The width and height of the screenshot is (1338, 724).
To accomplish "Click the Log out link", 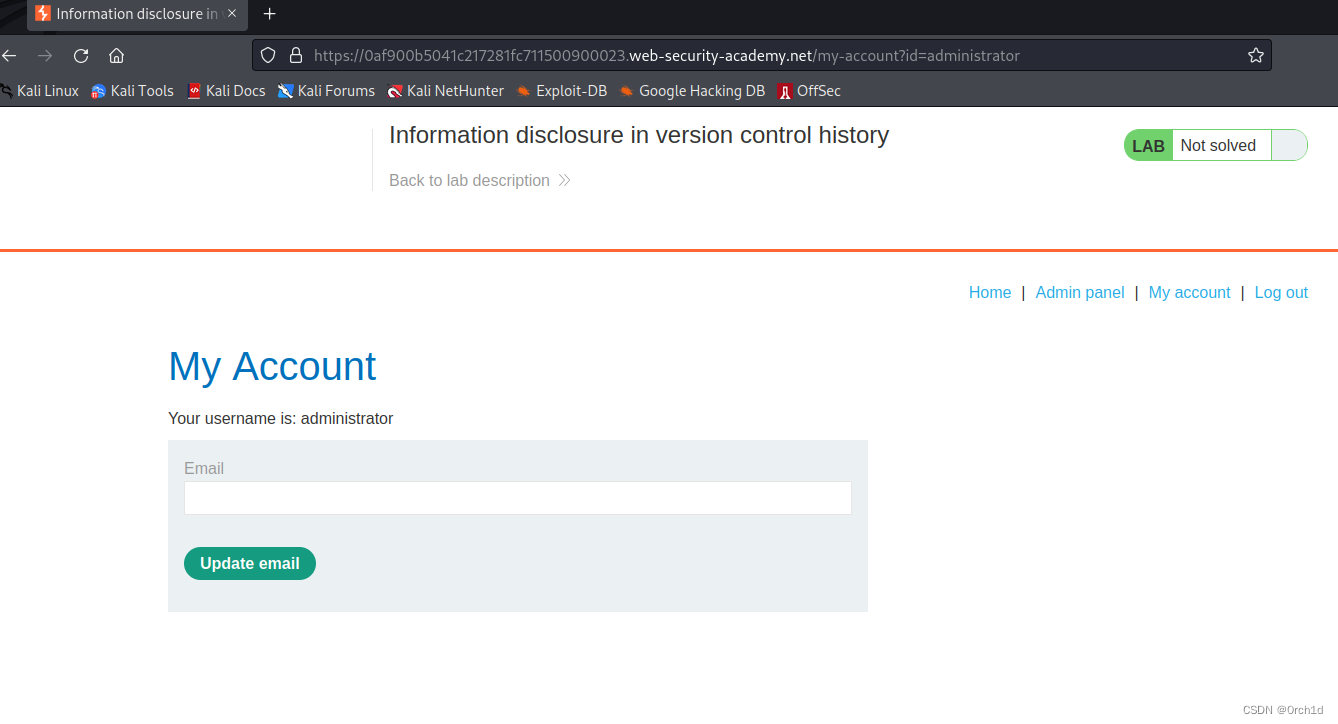I will tap(1281, 293).
